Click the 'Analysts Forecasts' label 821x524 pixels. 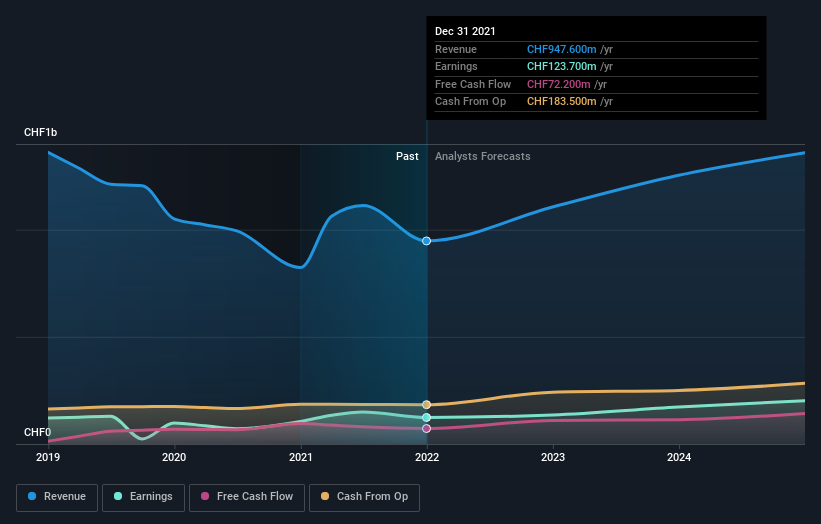483,157
